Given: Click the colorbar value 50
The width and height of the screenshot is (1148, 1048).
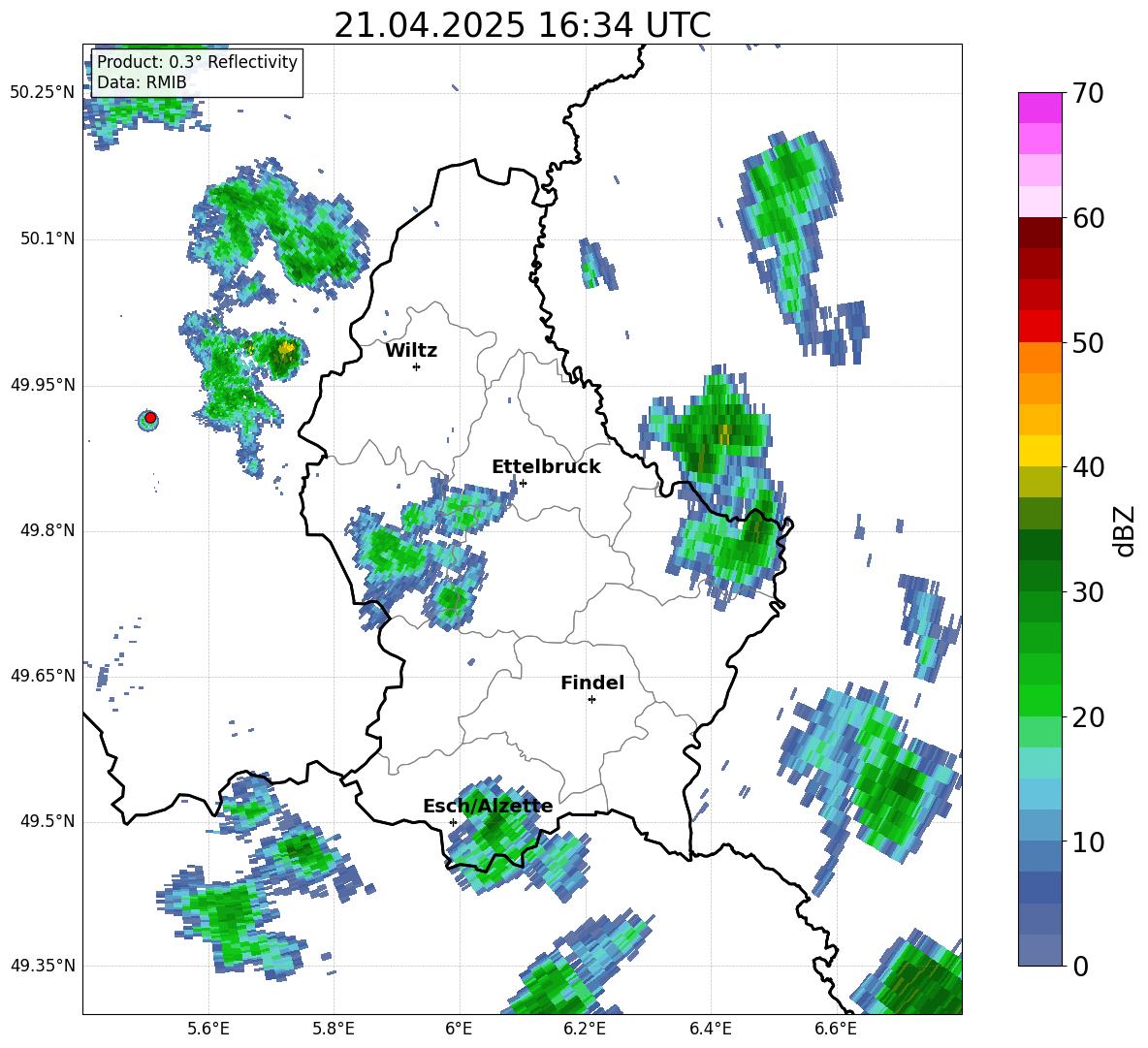Looking at the screenshot, I should tap(1088, 342).
